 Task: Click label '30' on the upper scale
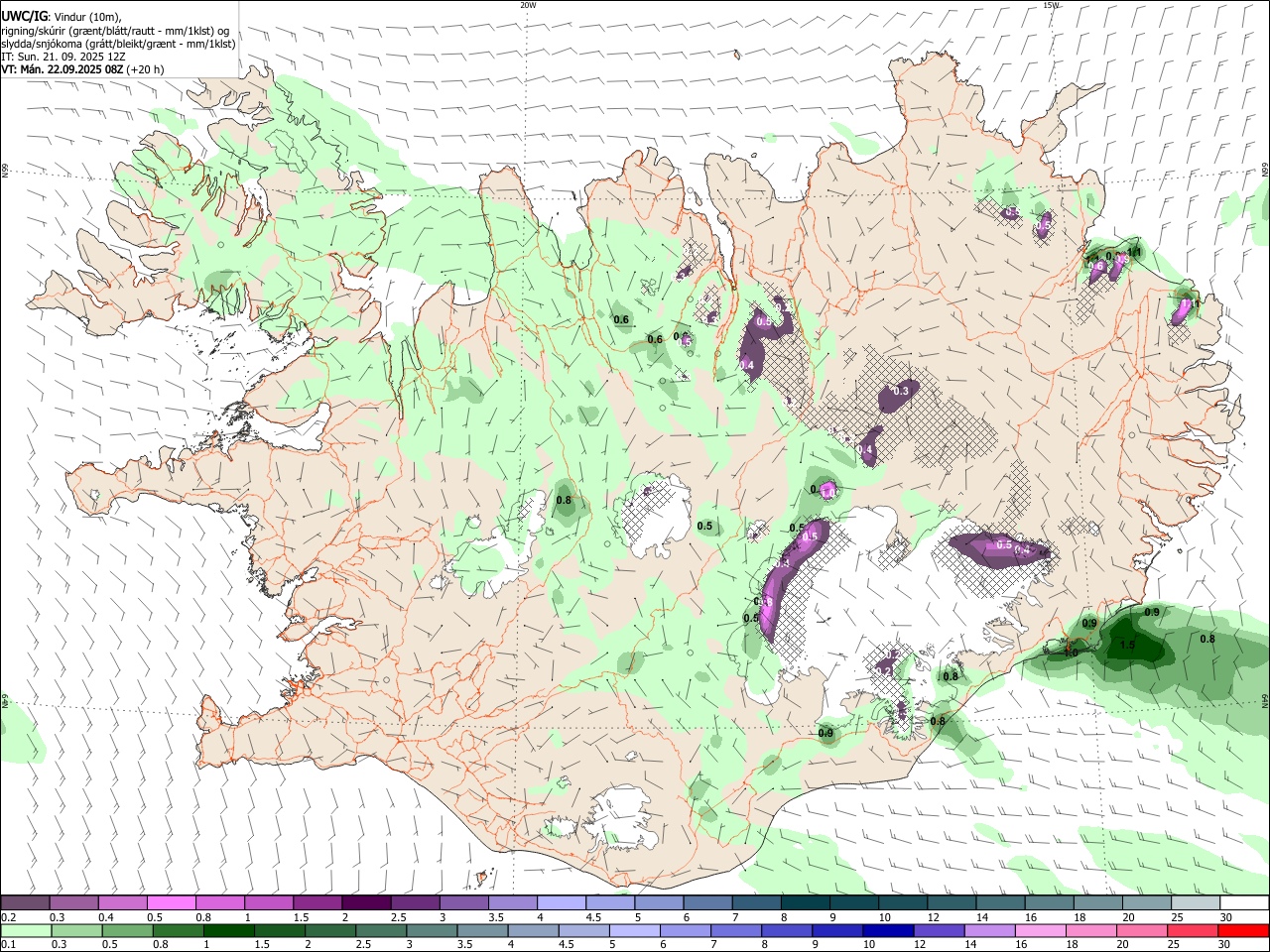click(x=1226, y=917)
